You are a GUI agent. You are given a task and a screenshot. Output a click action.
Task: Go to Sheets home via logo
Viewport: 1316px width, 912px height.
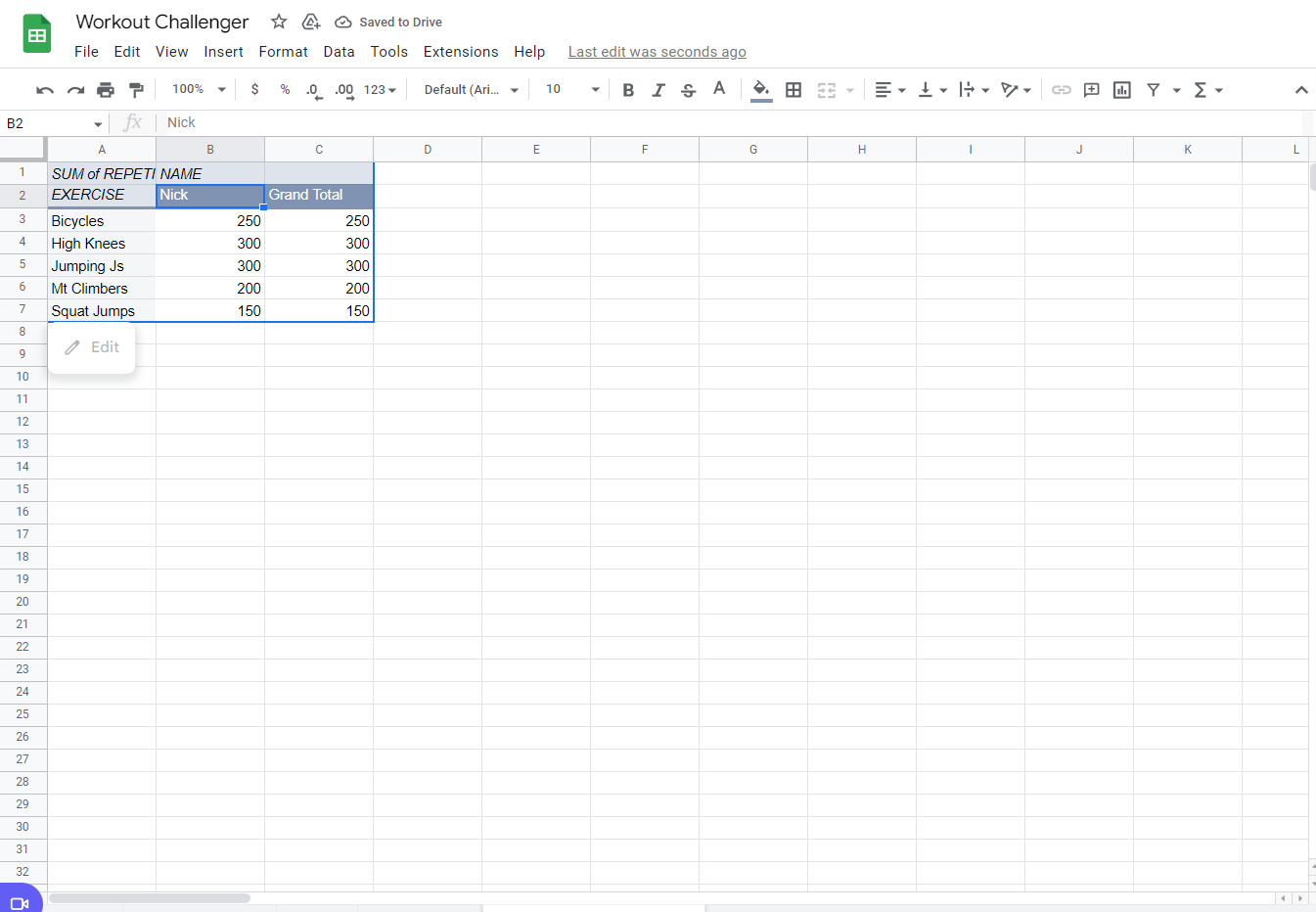pos(37,34)
